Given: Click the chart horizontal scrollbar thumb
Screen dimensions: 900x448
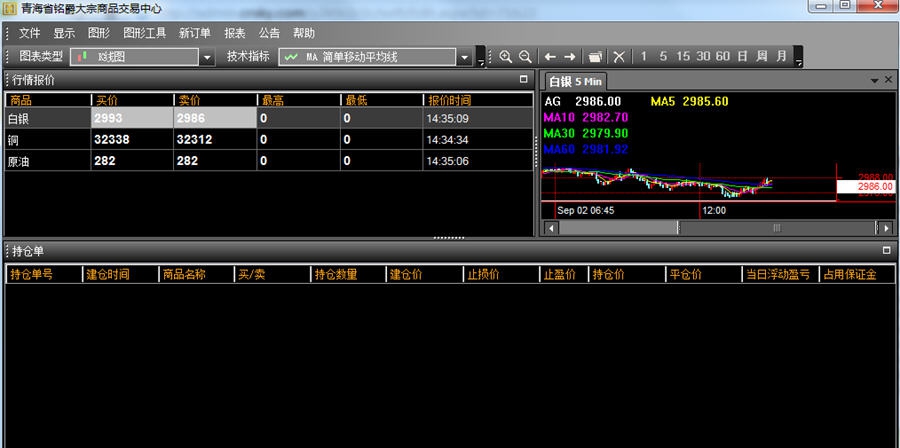Looking at the screenshot, I should pyautogui.click(x=777, y=228).
